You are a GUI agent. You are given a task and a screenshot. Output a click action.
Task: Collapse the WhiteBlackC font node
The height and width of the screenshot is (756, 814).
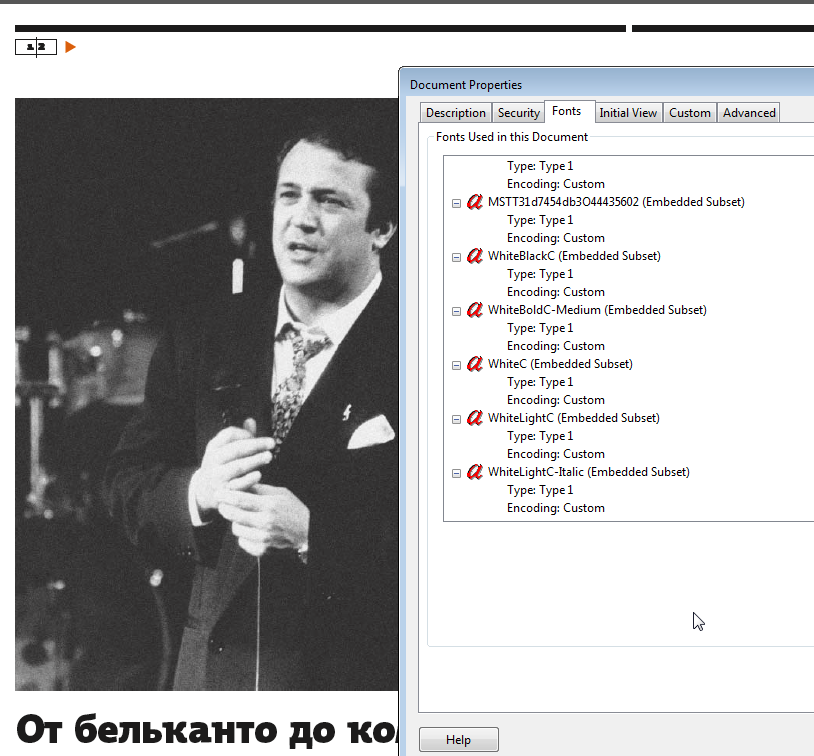point(456,257)
